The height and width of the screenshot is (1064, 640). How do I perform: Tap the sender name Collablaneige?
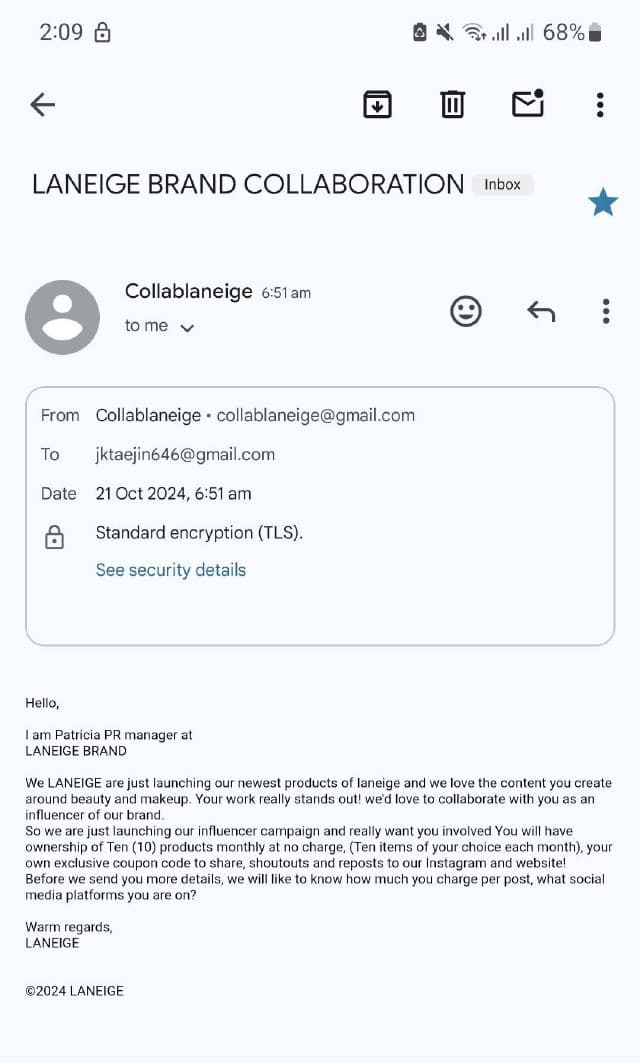click(188, 291)
